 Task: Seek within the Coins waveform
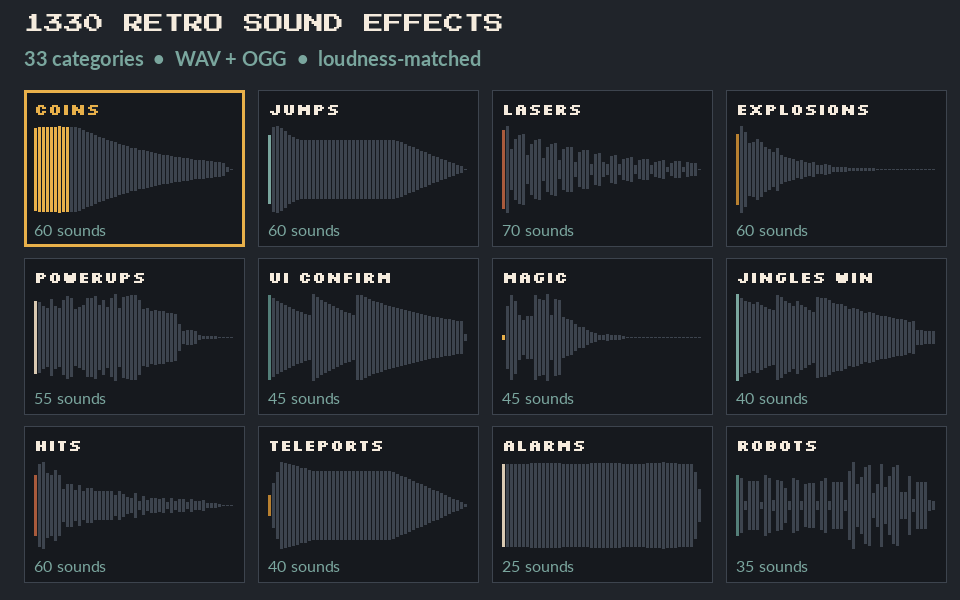point(133,170)
